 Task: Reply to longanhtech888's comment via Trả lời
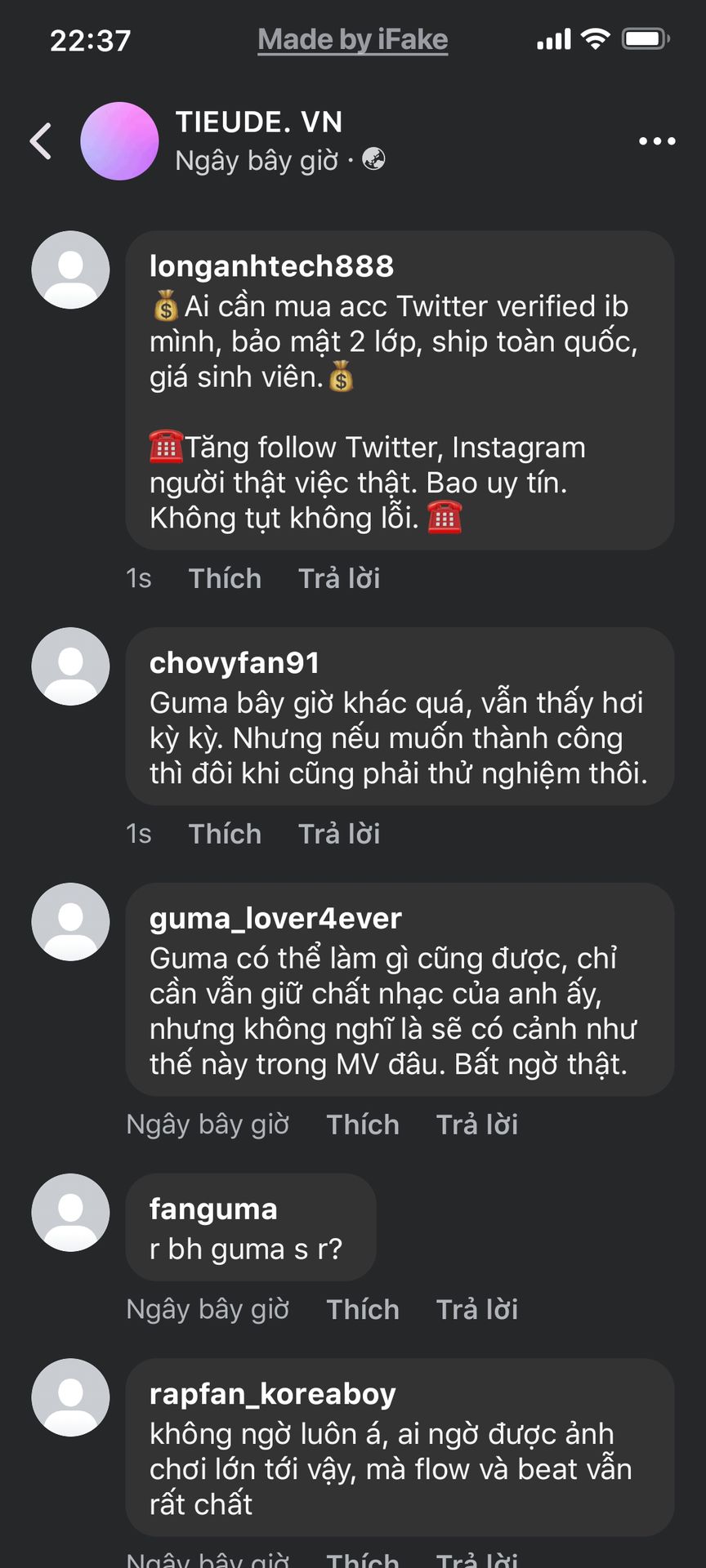339,578
